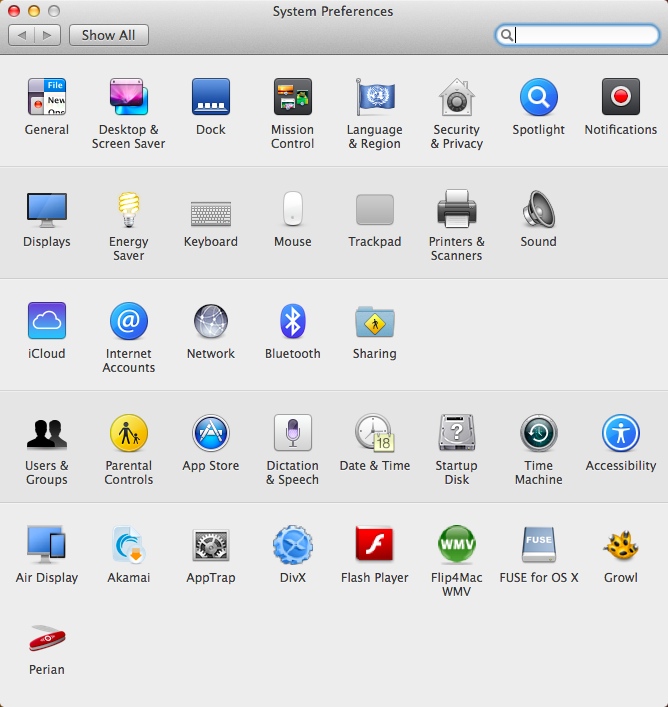Click the Mission Control icon
Viewport: 668px width, 707px height.
tap(292, 98)
